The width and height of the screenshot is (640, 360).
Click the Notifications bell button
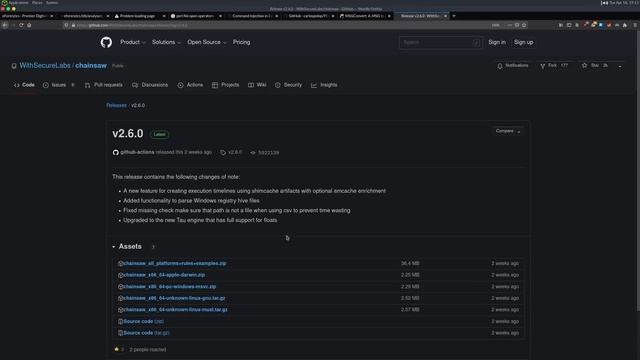tap(513, 65)
